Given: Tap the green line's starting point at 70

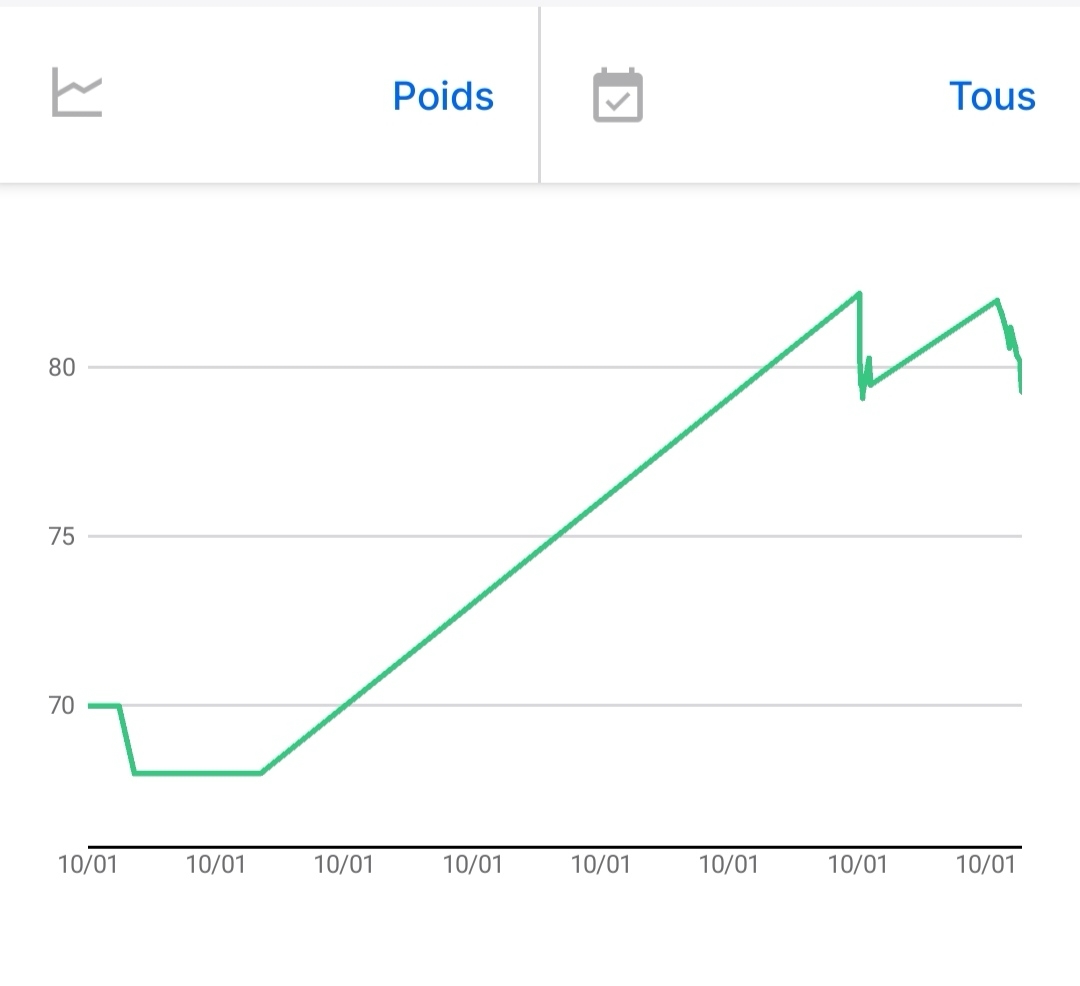Looking at the screenshot, I should tap(91, 706).
